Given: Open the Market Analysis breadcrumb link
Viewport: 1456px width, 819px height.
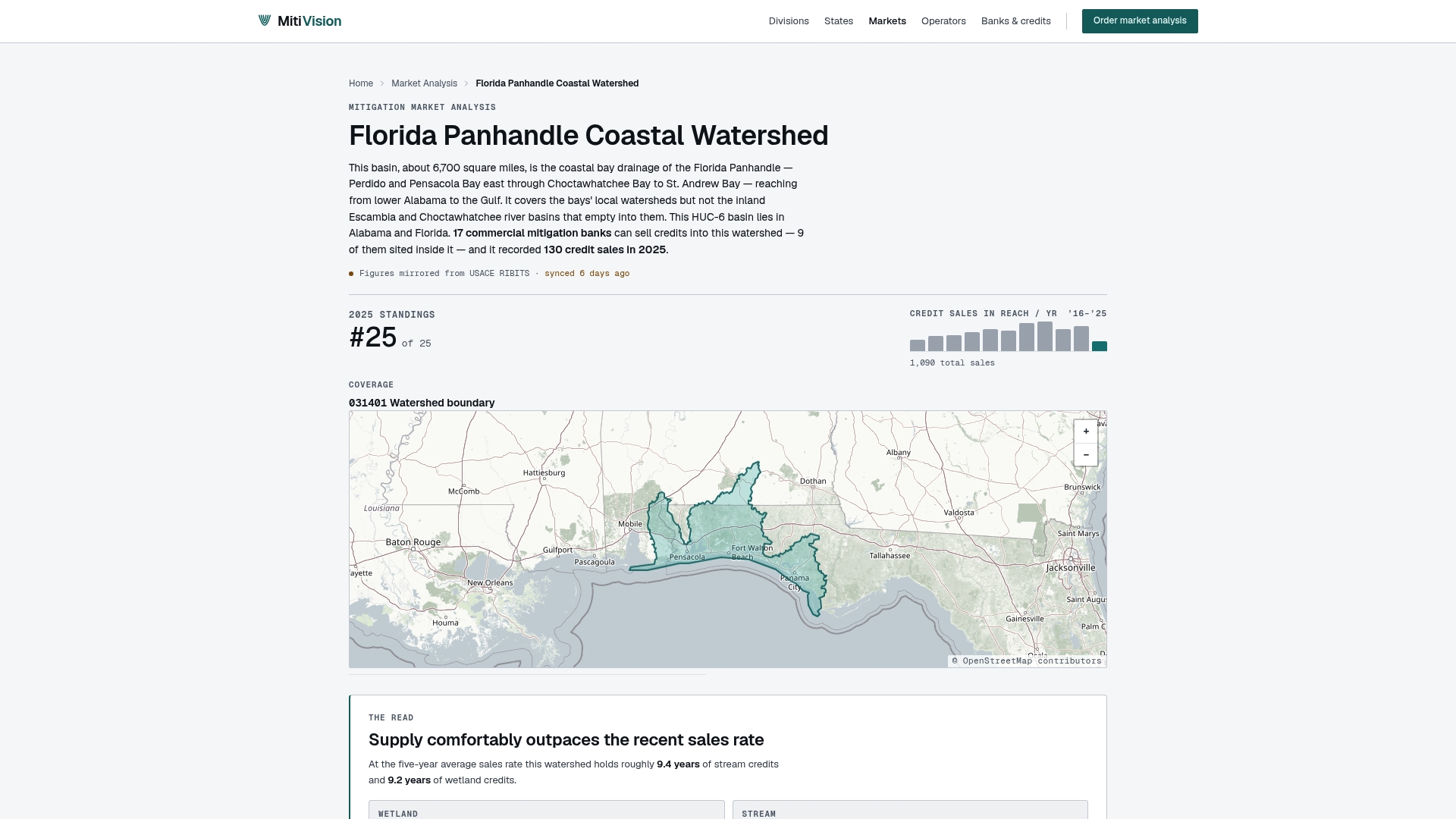Looking at the screenshot, I should coord(424,83).
